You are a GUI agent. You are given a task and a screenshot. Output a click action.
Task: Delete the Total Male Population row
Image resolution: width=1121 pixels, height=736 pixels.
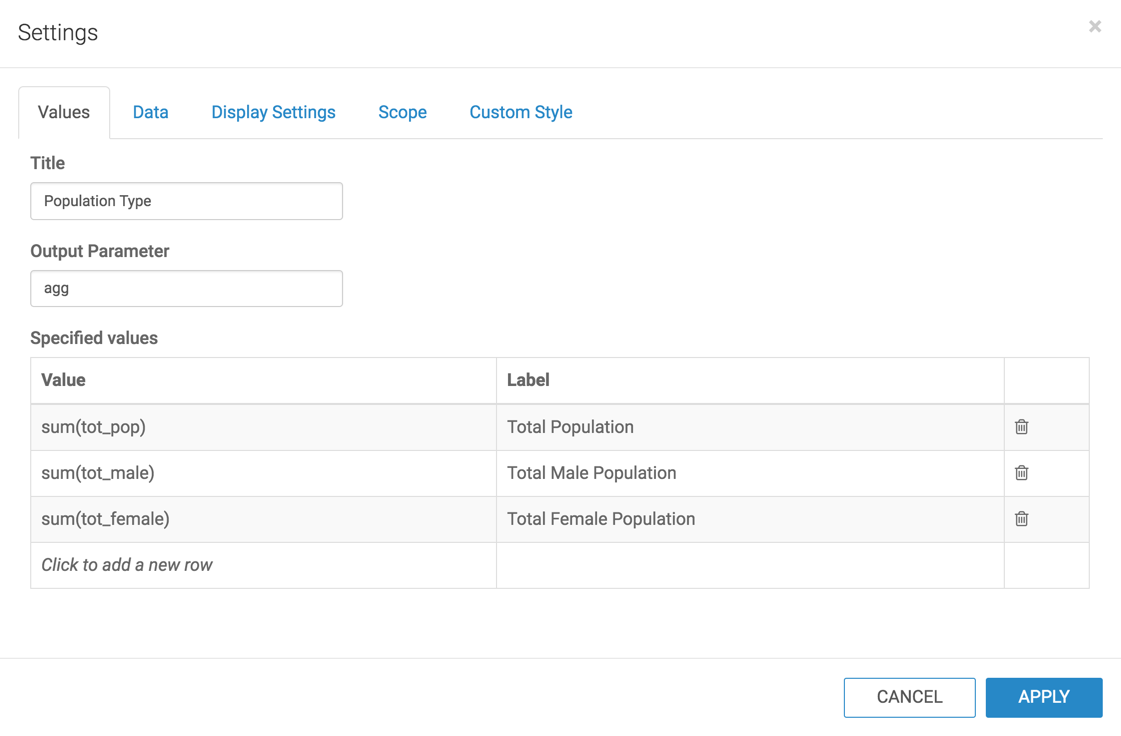(x=1021, y=473)
